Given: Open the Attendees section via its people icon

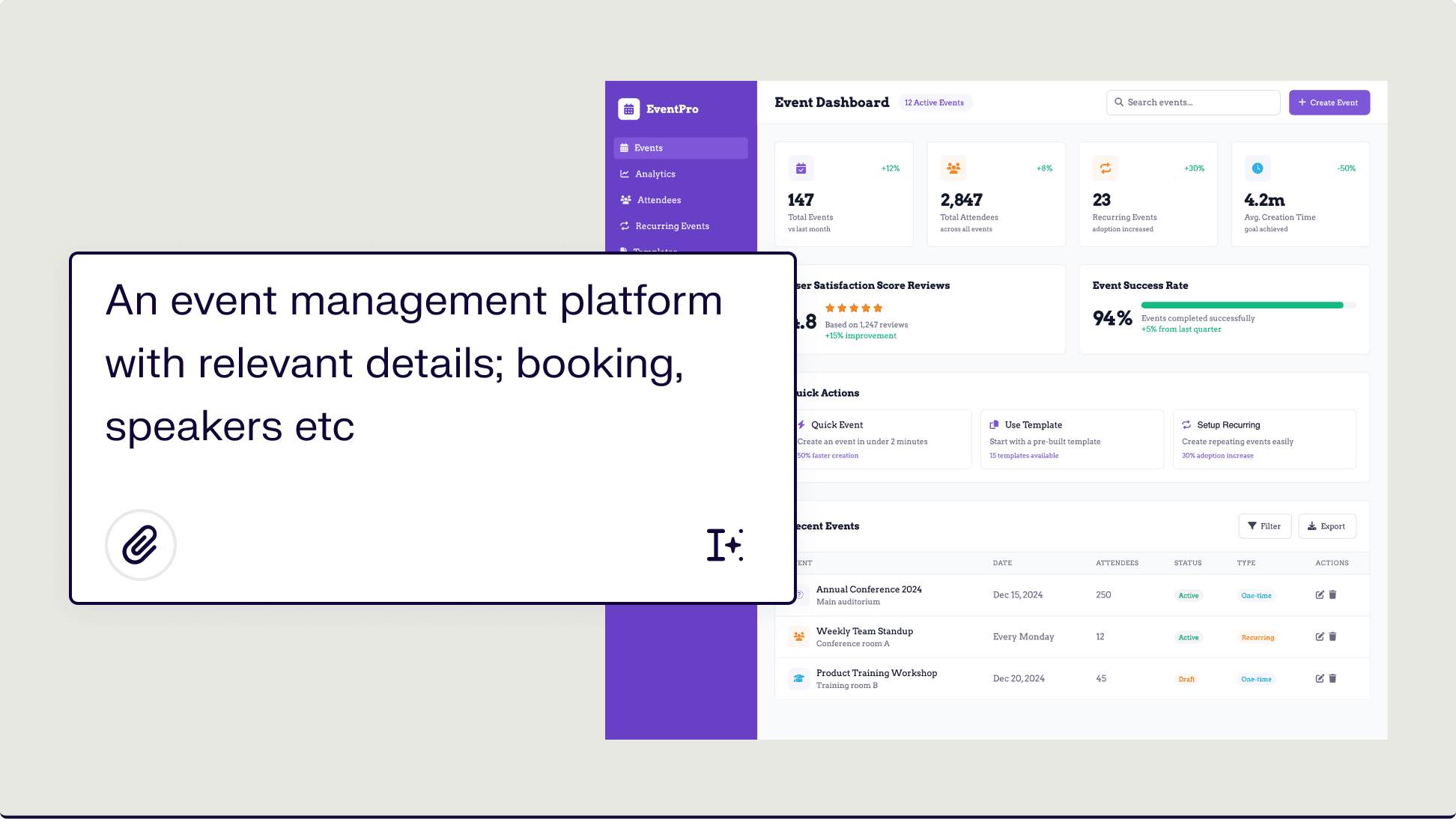Looking at the screenshot, I should click(625, 200).
